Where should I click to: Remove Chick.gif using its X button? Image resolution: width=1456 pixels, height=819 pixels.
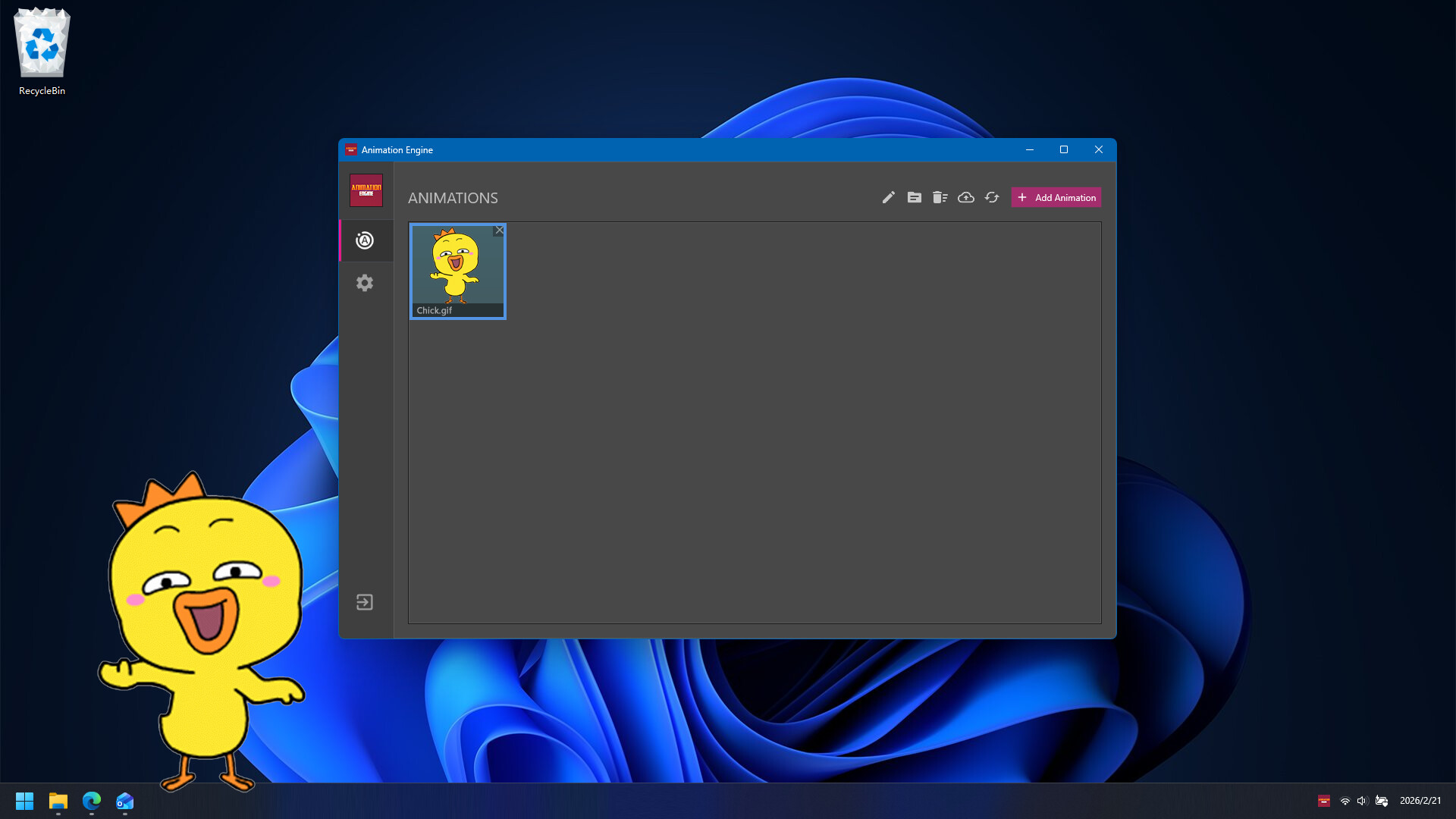[x=499, y=231]
